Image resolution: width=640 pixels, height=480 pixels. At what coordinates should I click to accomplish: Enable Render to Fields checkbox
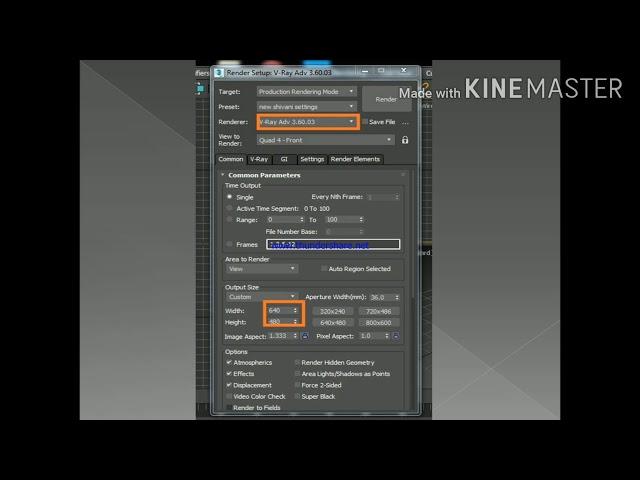point(229,407)
